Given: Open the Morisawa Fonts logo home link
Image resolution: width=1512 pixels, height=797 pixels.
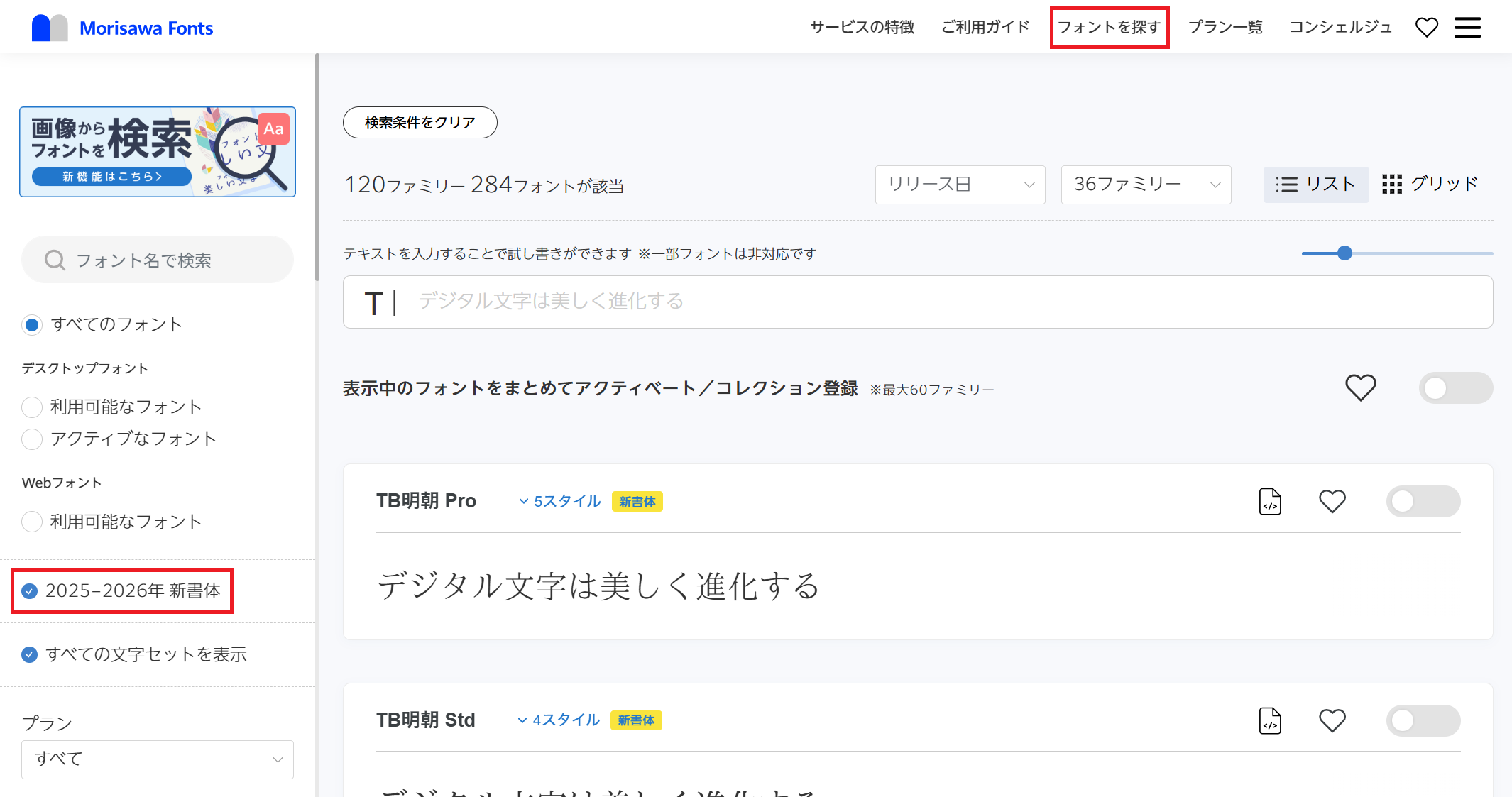Looking at the screenshot, I should pyautogui.click(x=122, y=28).
